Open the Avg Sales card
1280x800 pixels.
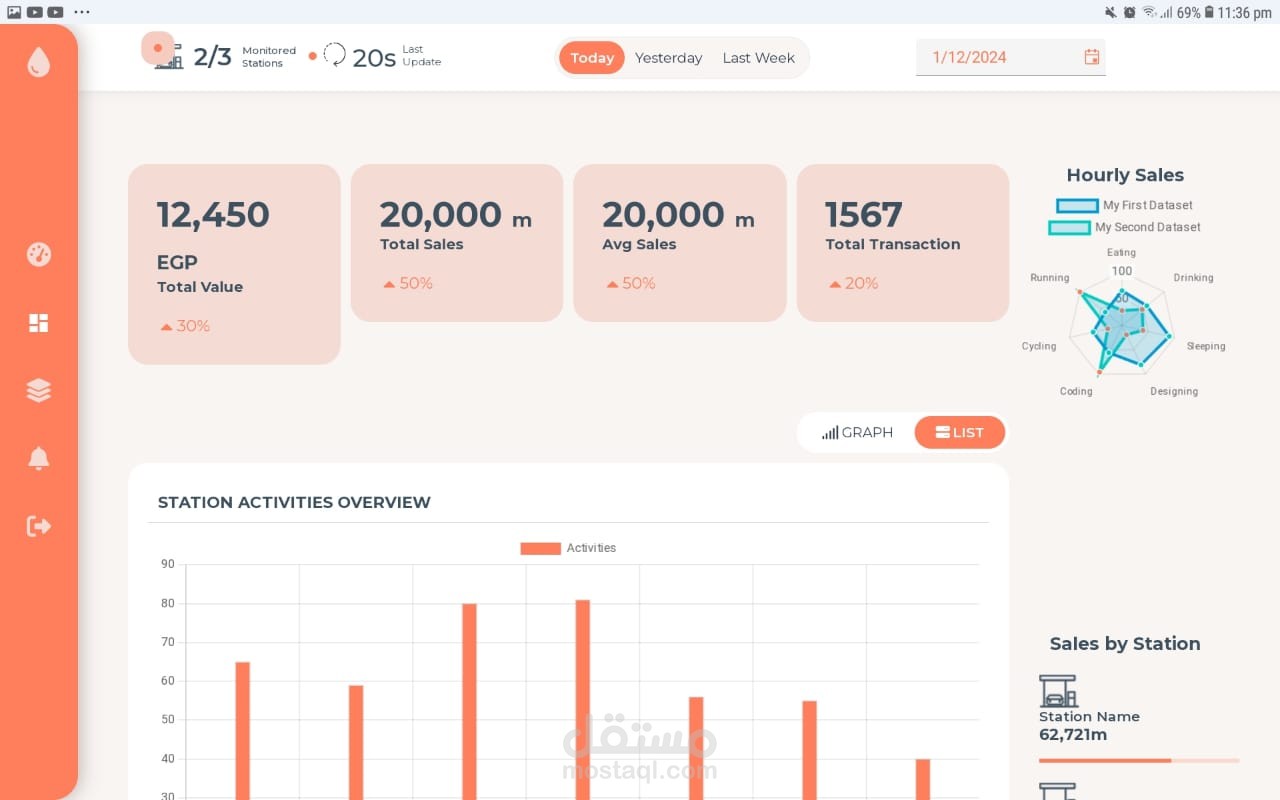pyautogui.click(x=680, y=243)
